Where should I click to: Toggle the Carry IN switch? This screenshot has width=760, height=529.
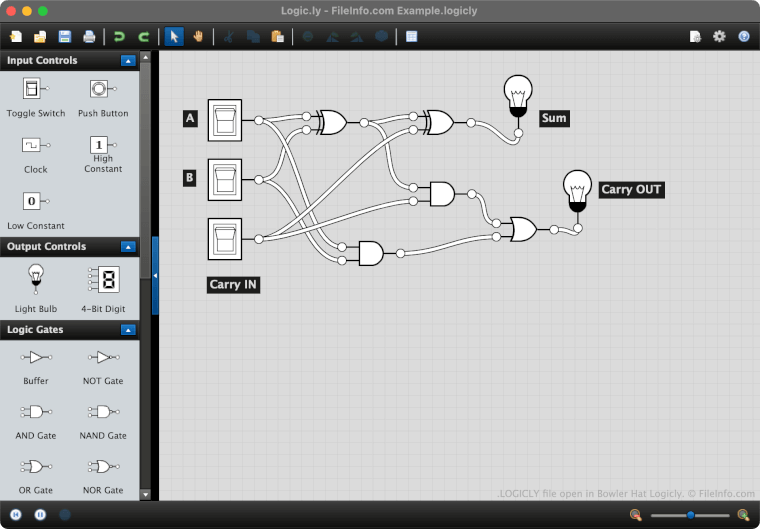224,239
